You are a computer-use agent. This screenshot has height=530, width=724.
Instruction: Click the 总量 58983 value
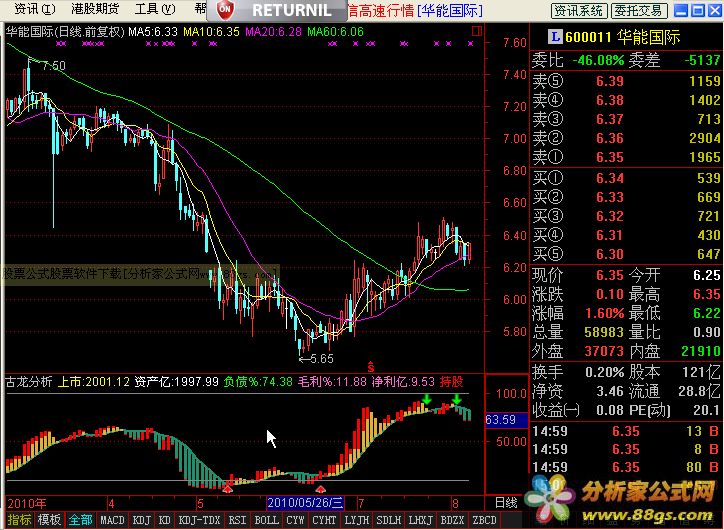(x=604, y=332)
